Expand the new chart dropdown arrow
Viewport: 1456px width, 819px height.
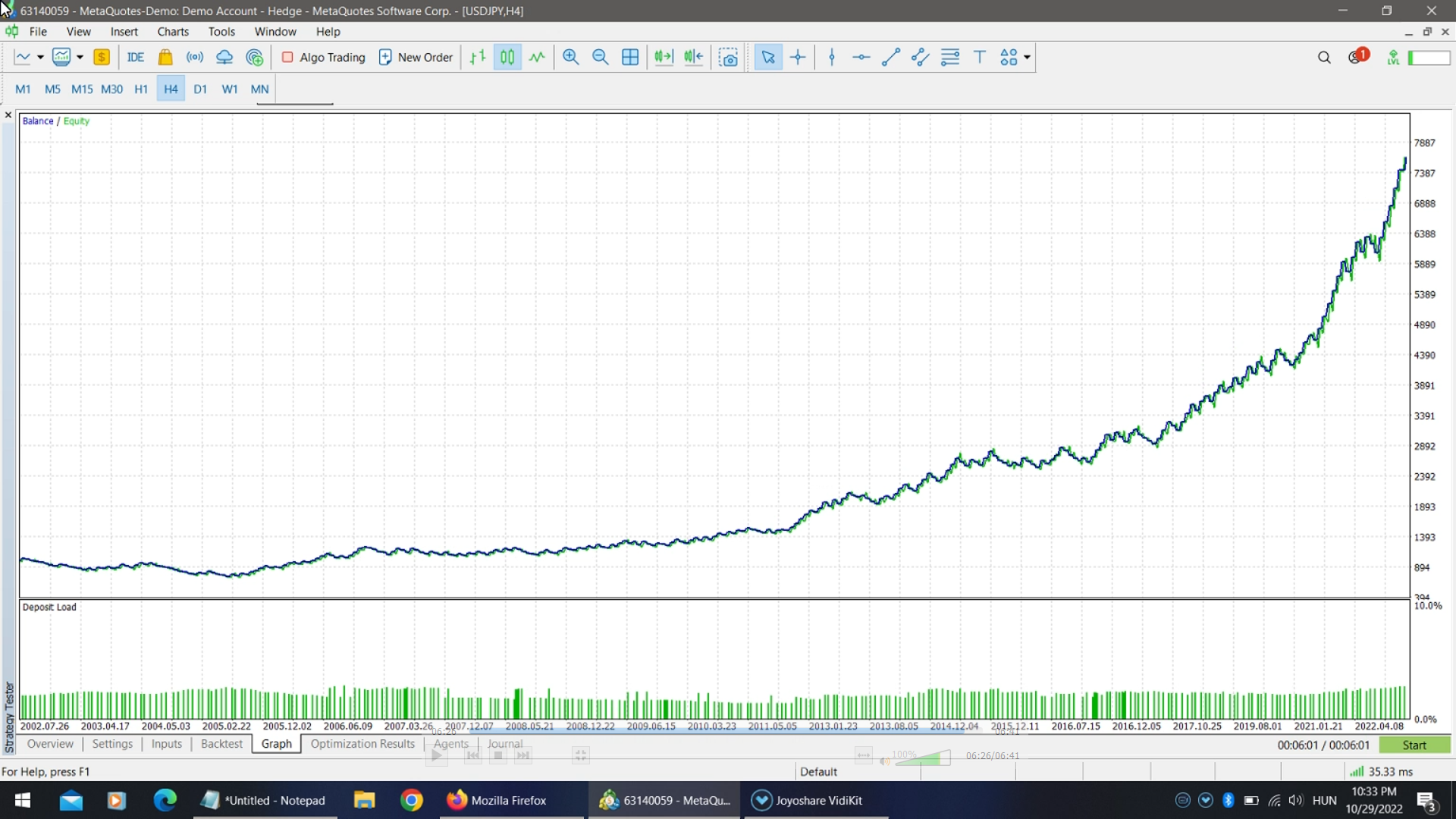pos(40,58)
